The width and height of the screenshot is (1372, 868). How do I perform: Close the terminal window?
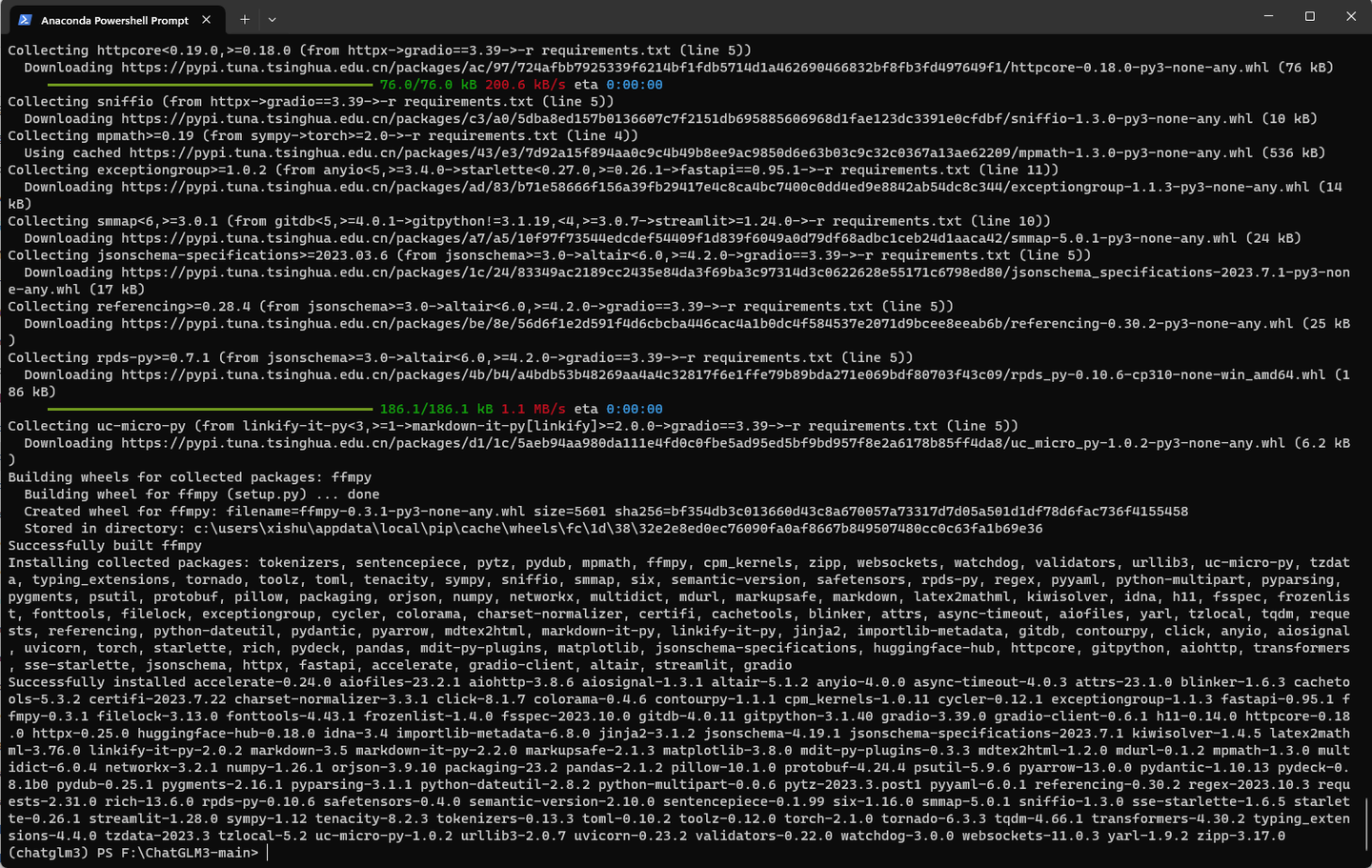click(1351, 16)
